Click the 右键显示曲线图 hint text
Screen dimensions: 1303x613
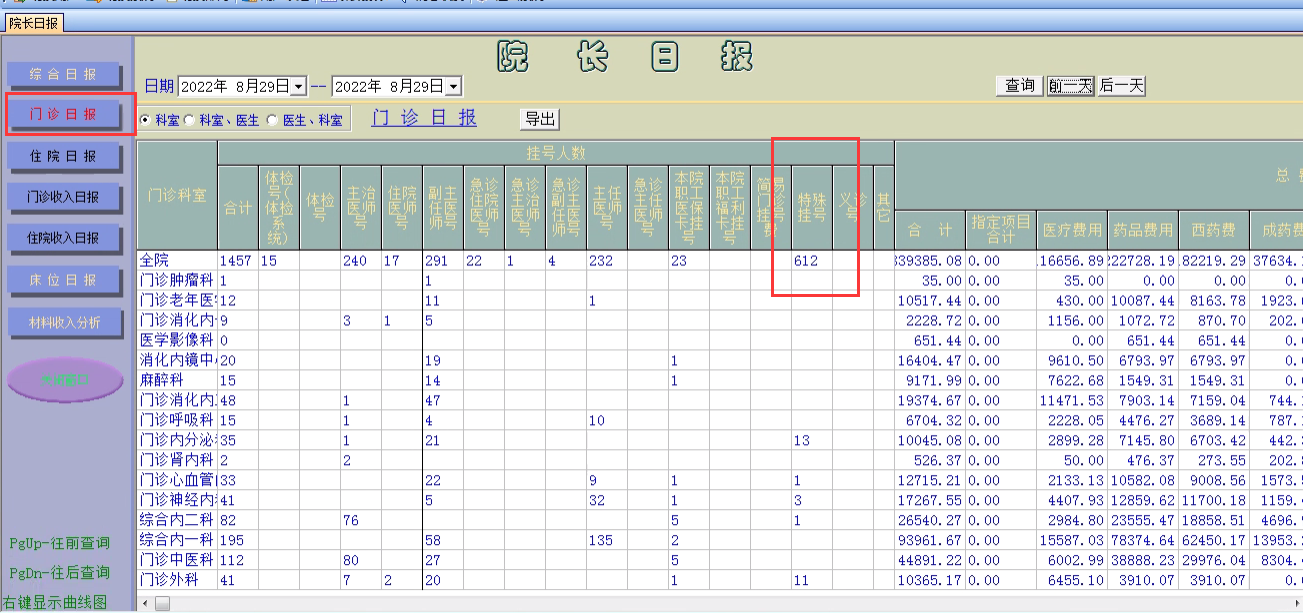pyautogui.click(x=54, y=602)
